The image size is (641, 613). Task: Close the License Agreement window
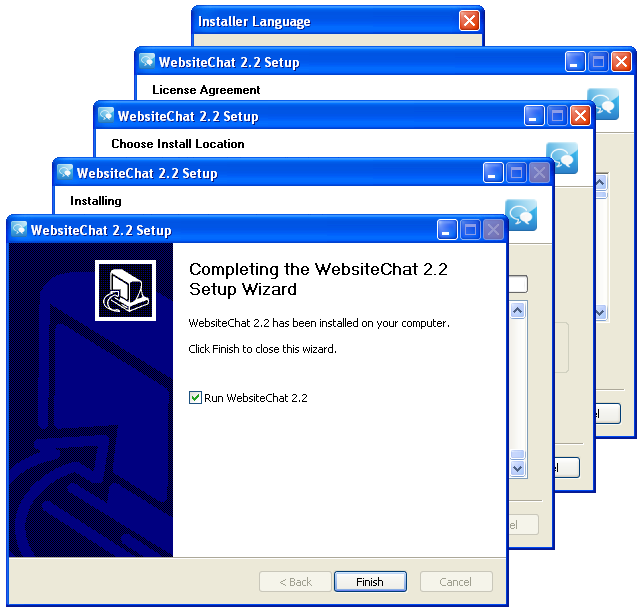coord(621,62)
